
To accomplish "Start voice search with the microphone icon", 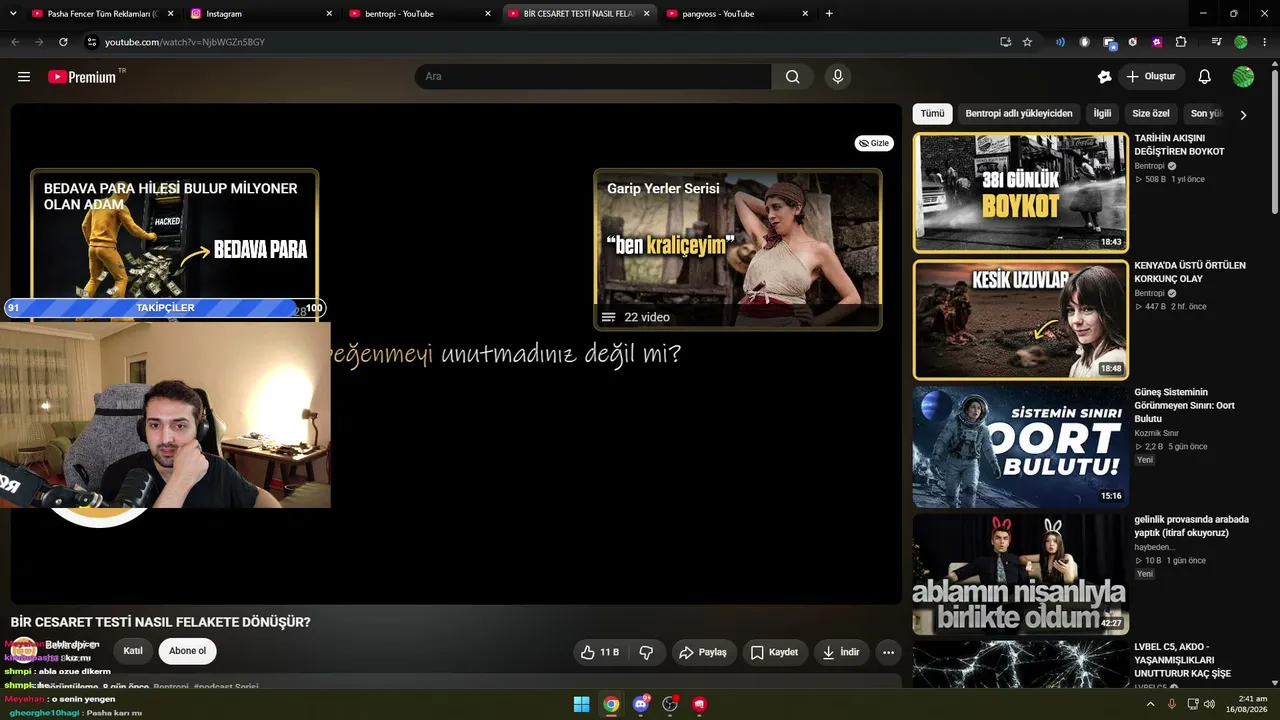I will click(838, 77).
